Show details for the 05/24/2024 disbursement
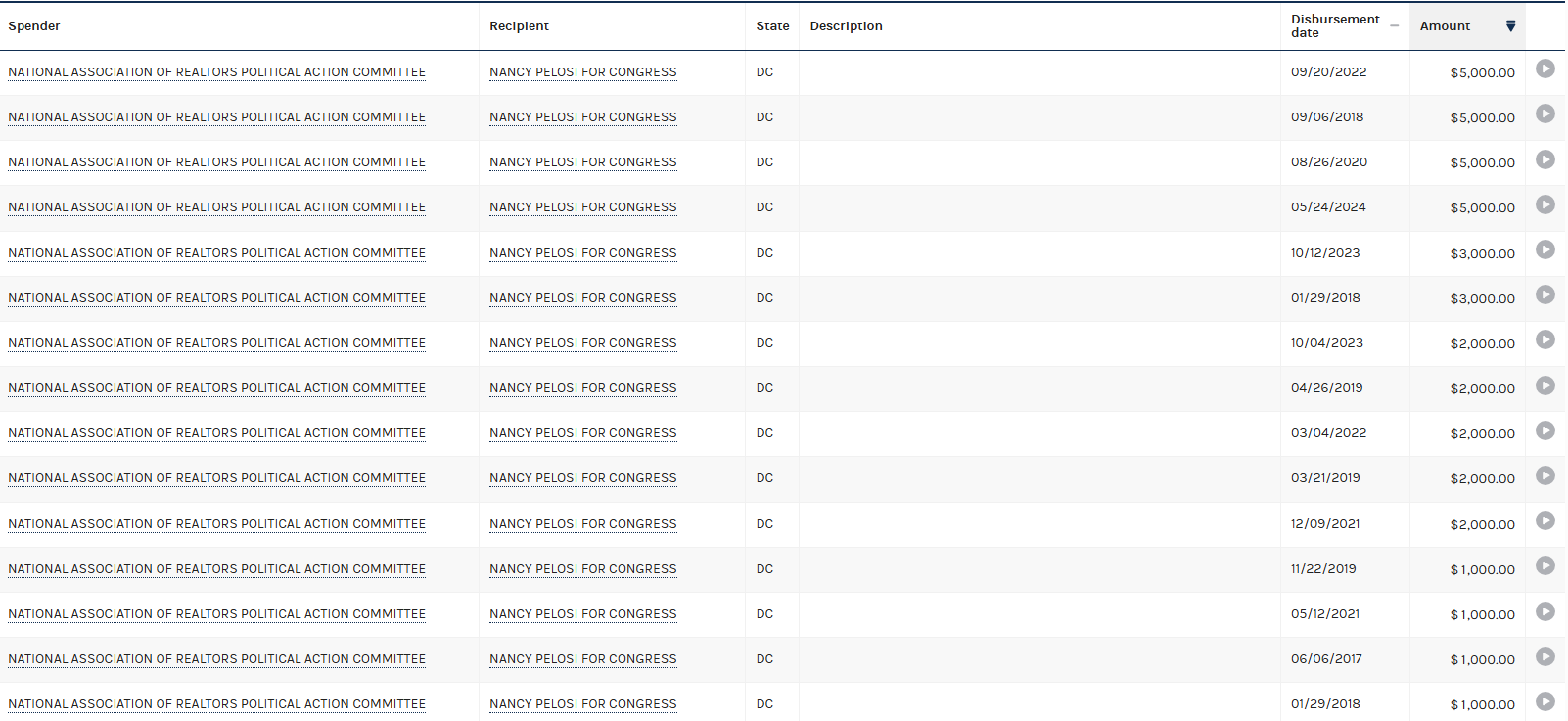 point(1545,204)
